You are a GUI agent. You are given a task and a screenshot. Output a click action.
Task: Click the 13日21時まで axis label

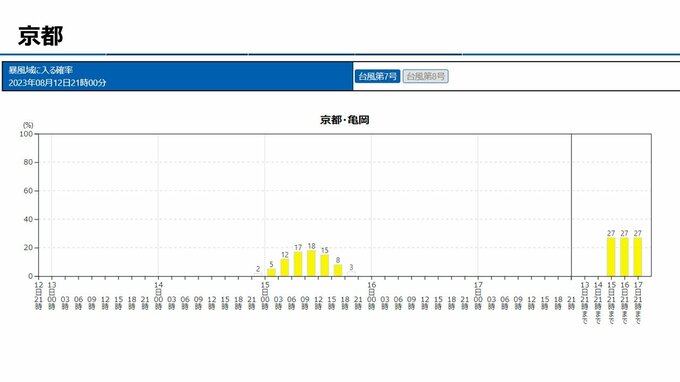coord(585,303)
